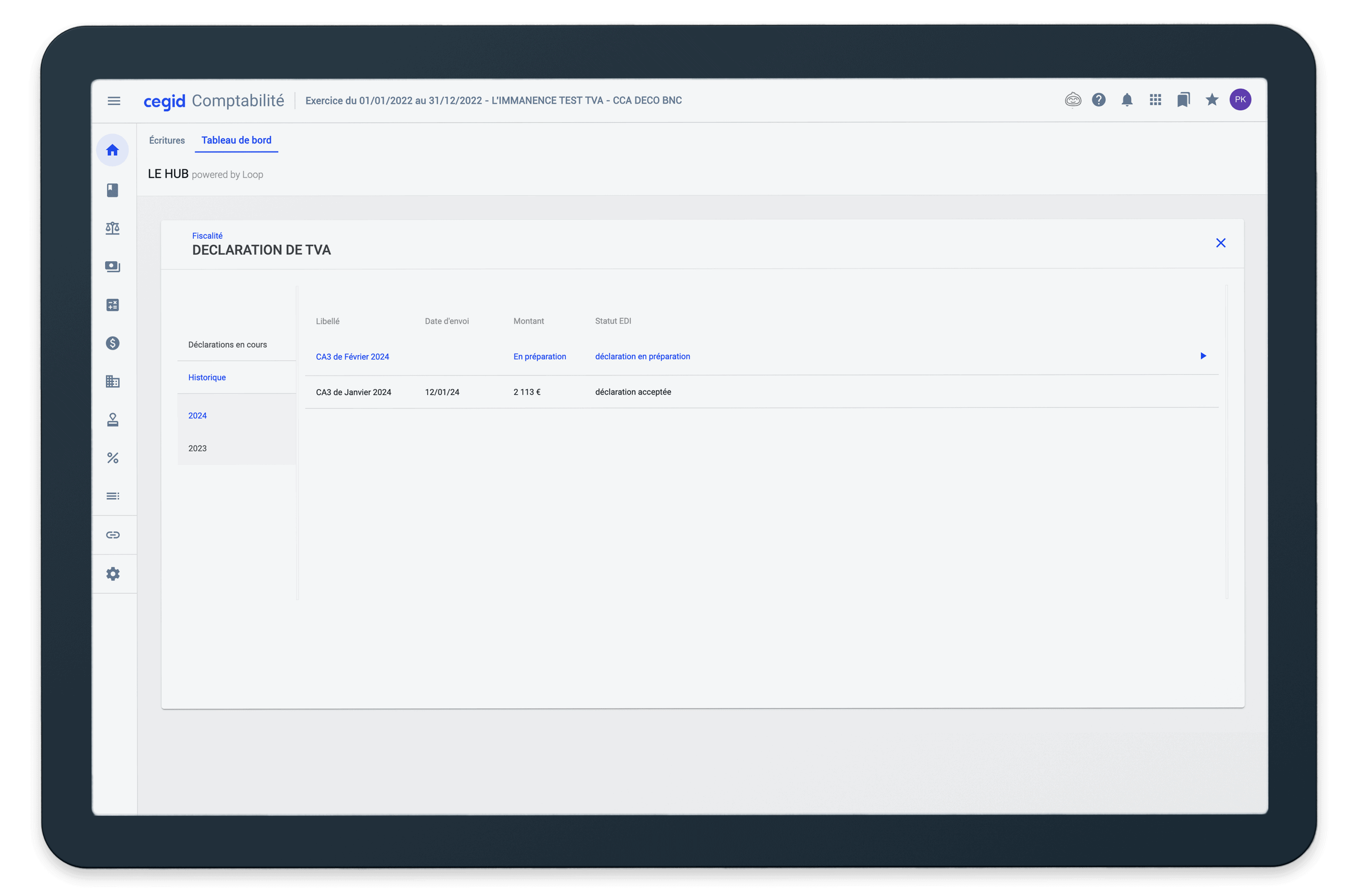Viewport: 1358px width, 896px height.
Task: Click the home icon in sidebar
Action: 113,150
